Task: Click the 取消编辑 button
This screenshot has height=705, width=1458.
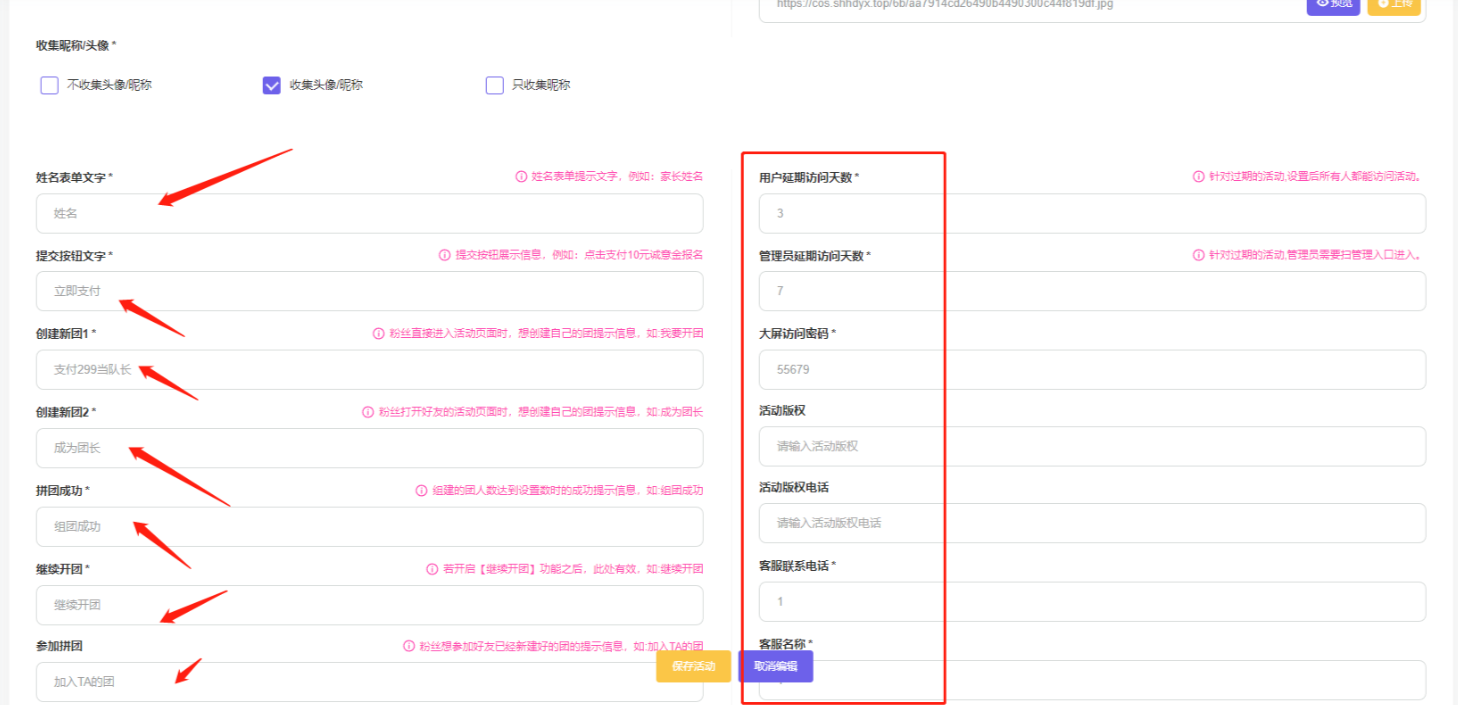Action: 775,666
